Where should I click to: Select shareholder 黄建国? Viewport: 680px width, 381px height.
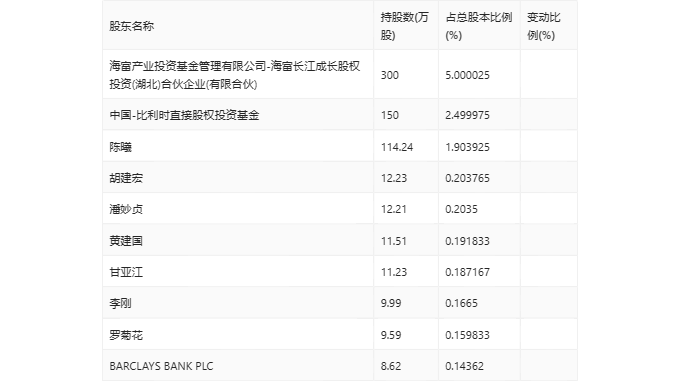tap(126, 241)
